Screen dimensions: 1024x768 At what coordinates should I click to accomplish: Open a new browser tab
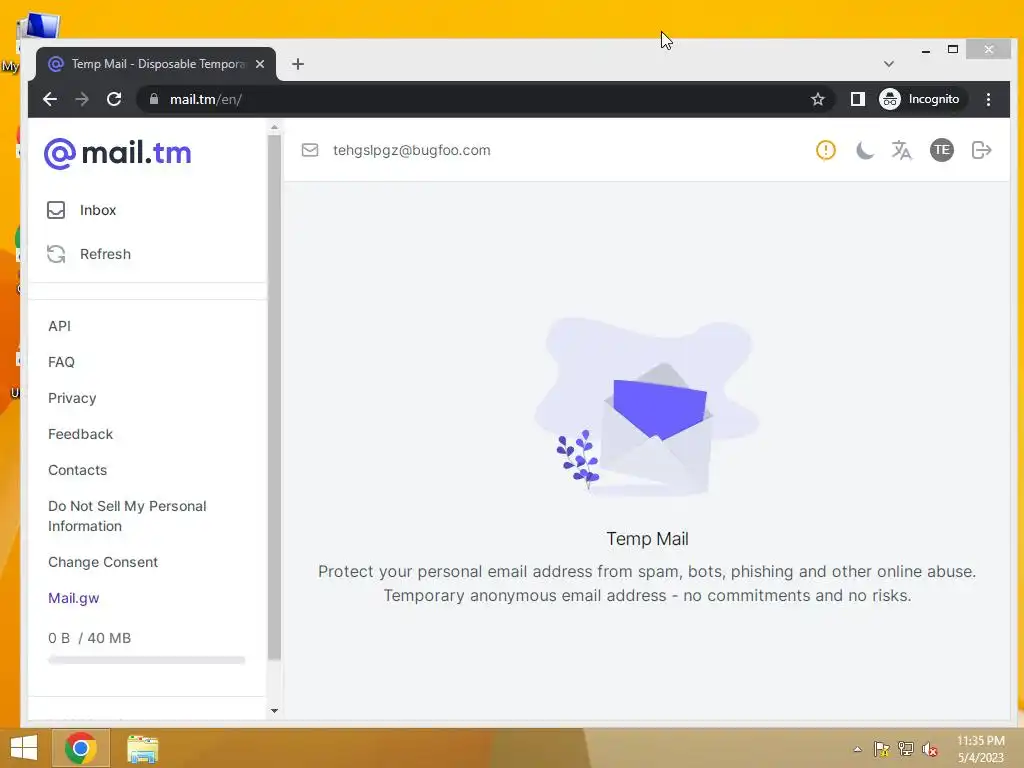pos(298,64)
